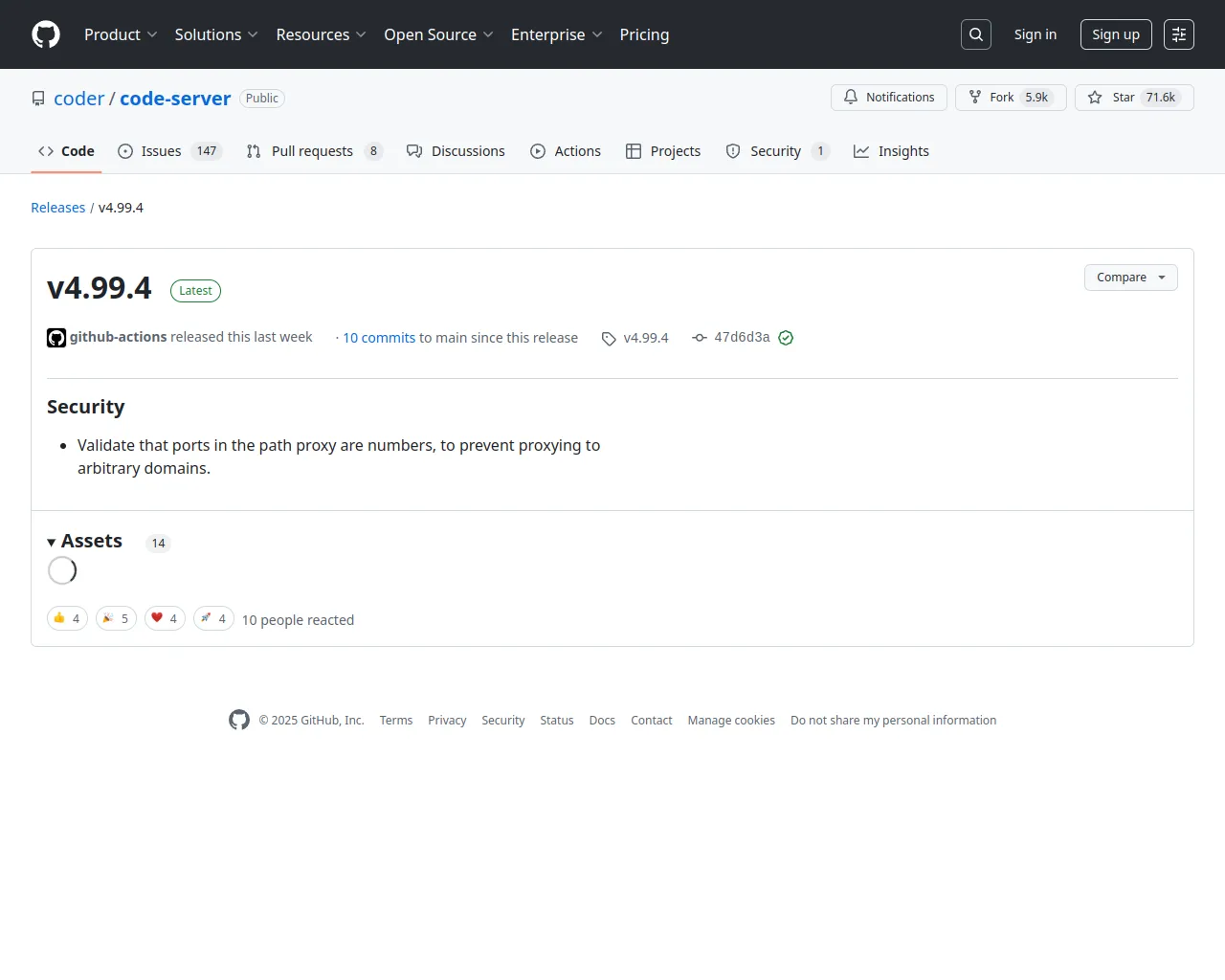Screen dimensions: 1225x980
Task: Click the Assets count badge 14
Action: [x=159, y=544]
